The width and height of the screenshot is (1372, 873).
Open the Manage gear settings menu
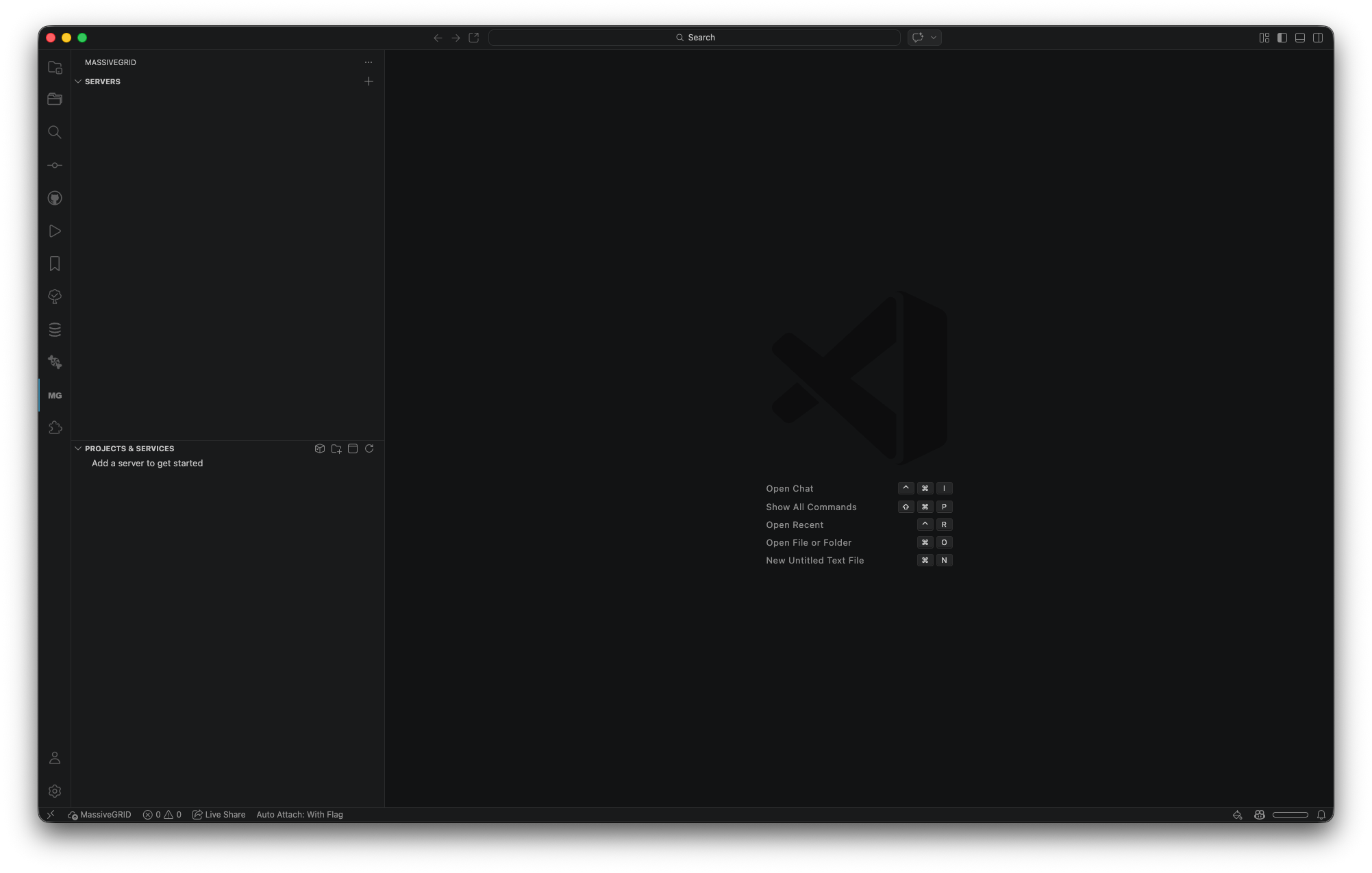pos(55,791)
